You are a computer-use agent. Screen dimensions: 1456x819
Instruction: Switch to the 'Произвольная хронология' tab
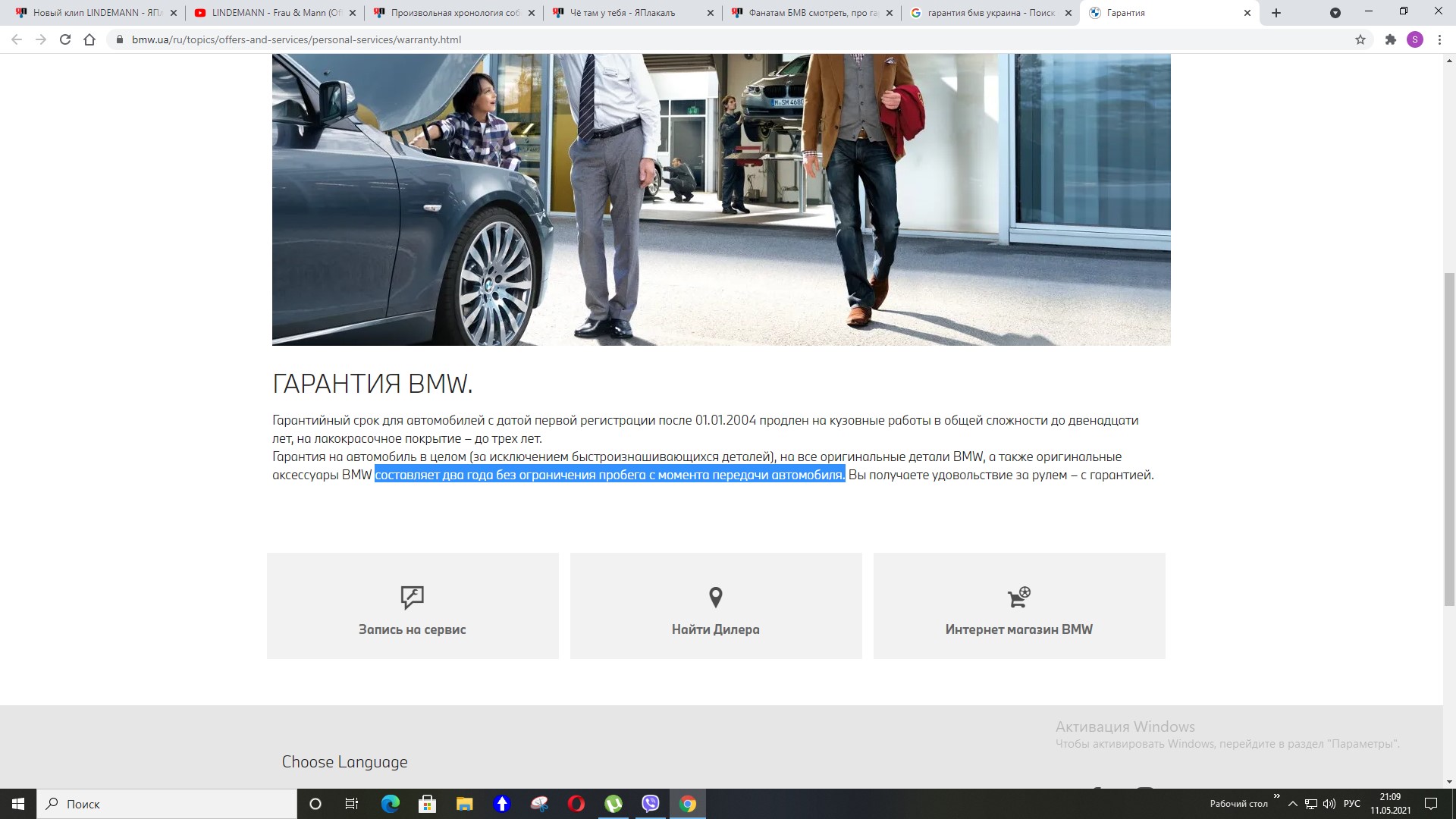pos(453,13)
